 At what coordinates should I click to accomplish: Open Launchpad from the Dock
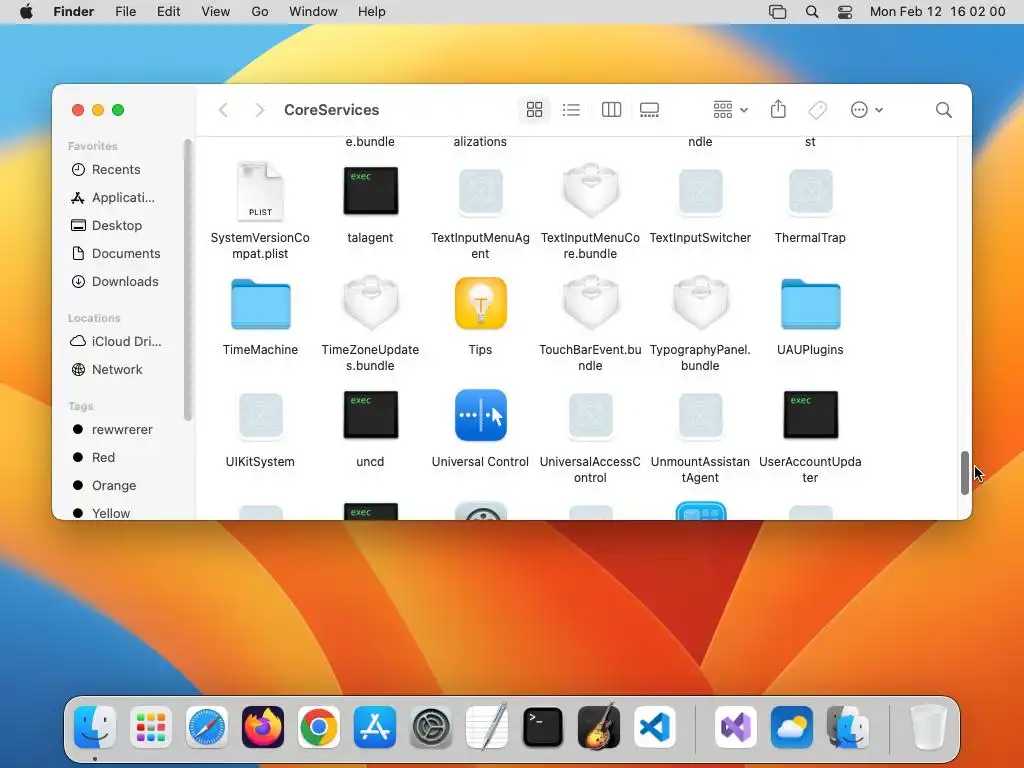pyautogui.click(x=151, y=727)
